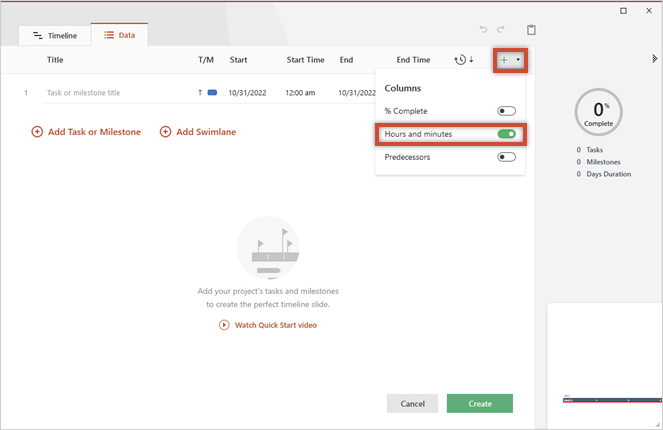Enable the % Complete column toggle
Image resolution: width=663 pixels, height=430 pixels.
(506, 111)
